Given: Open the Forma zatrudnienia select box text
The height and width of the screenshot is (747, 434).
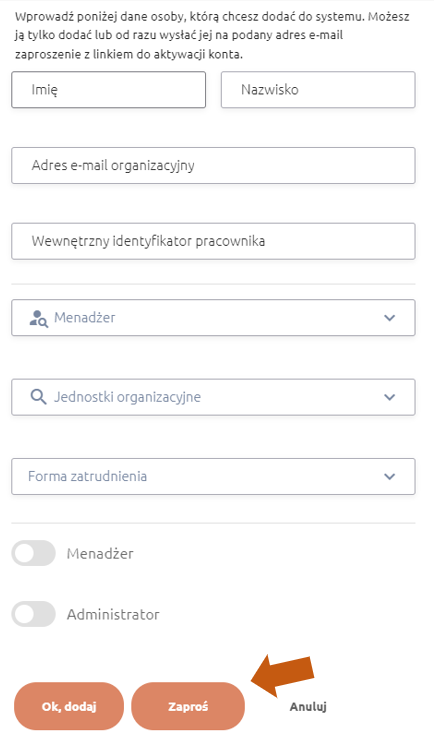Looking at the screenshot, I should coord(87,476).
